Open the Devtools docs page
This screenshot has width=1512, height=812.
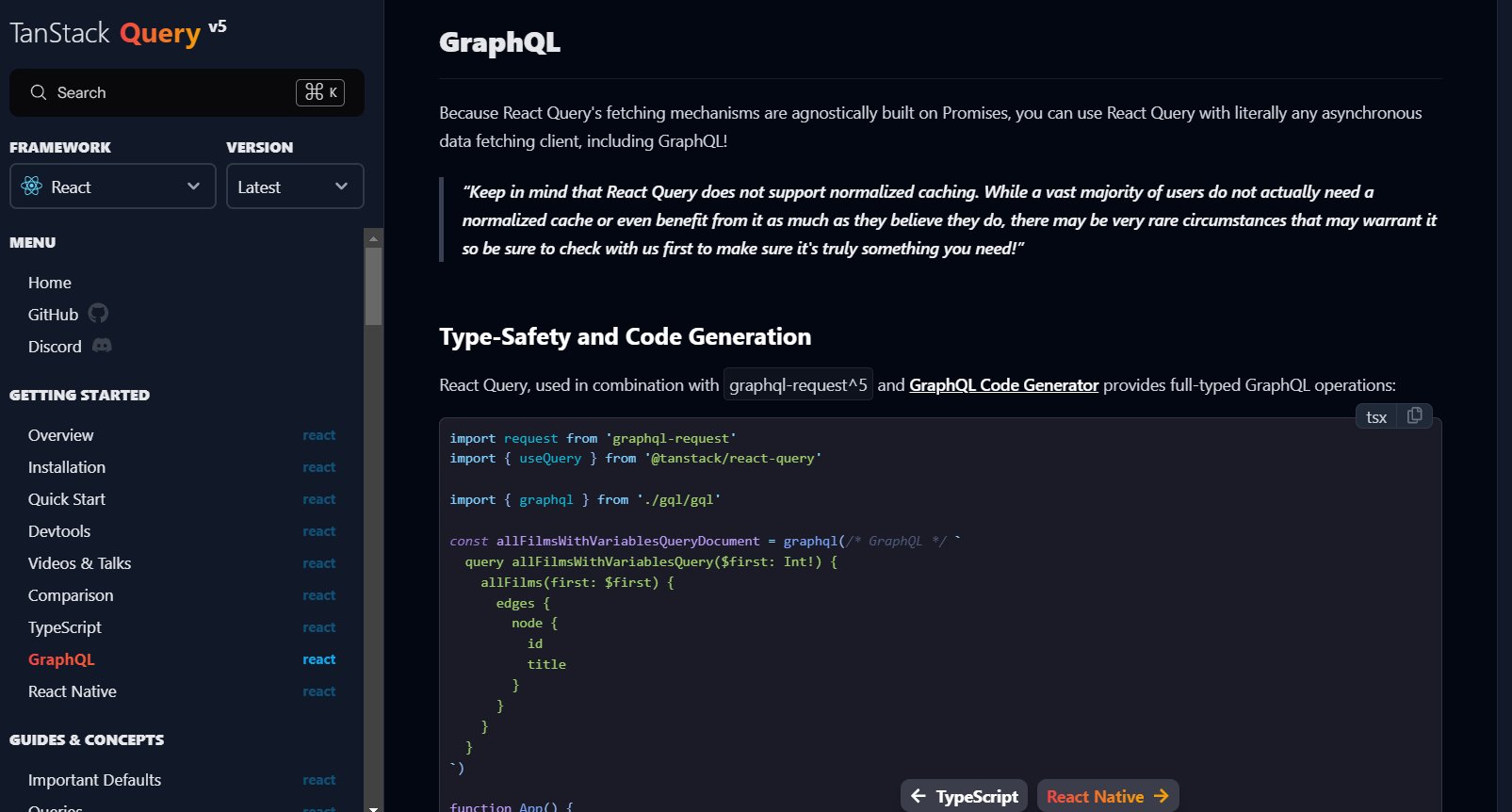[59, 531]
